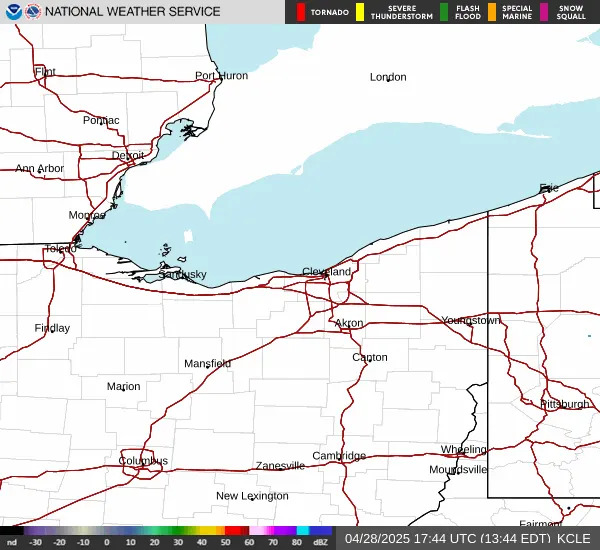
Task: Click the Marion city label
Action: (123, 386)
